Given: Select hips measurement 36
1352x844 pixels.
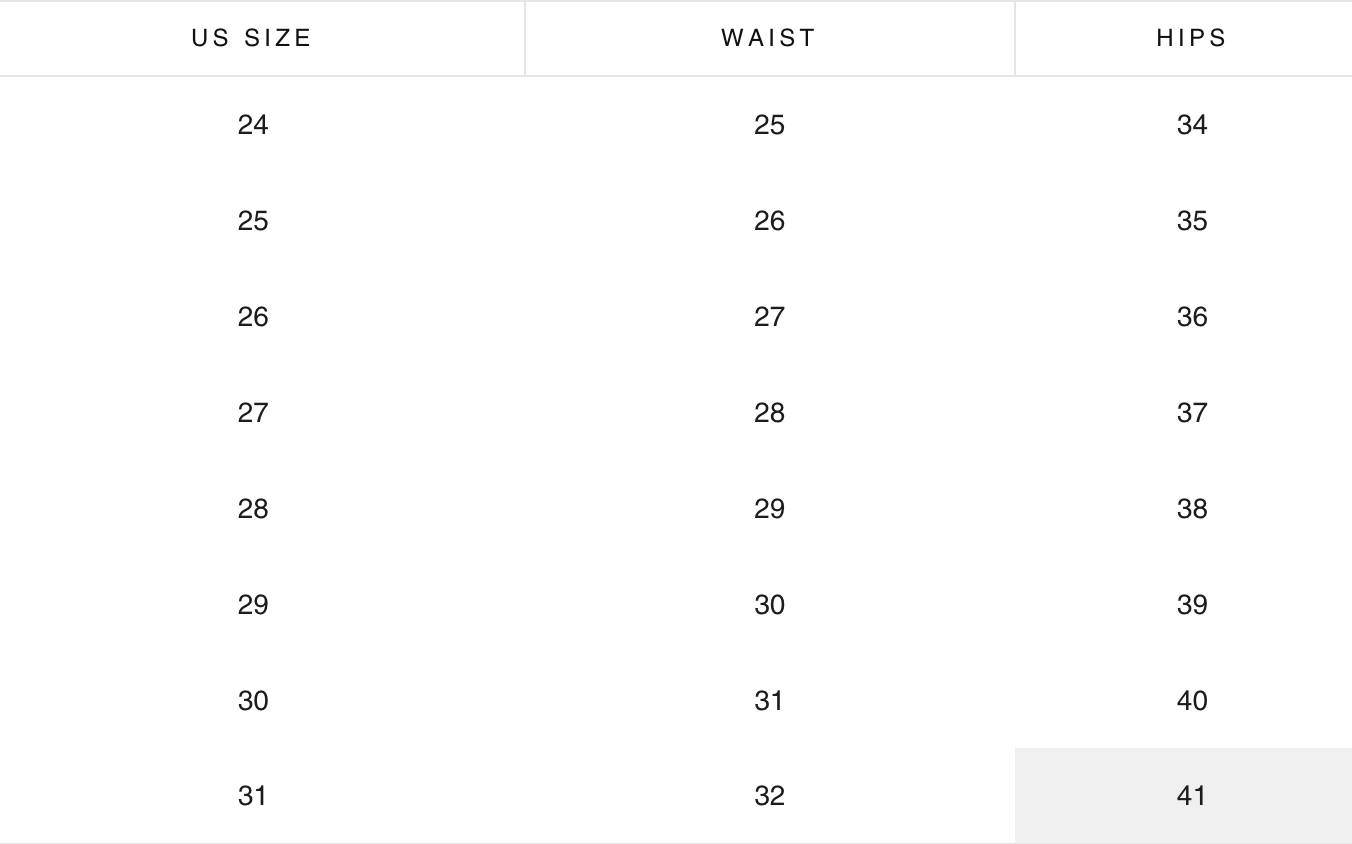Looking at the screenshot, I should point(1191,317).
